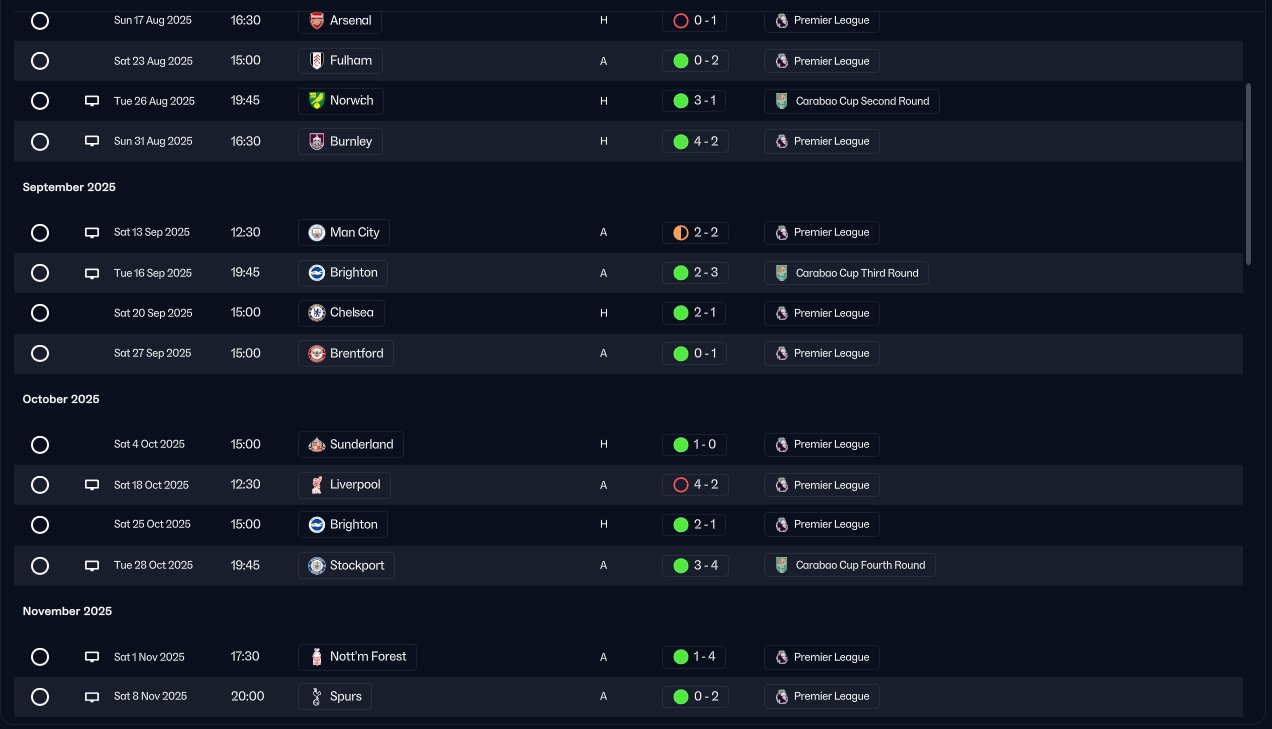Viewport: 1272px width, 729px height.
Task: Open the 1 - 4 score at Nott'm Forest
Action: coord(695,657)
